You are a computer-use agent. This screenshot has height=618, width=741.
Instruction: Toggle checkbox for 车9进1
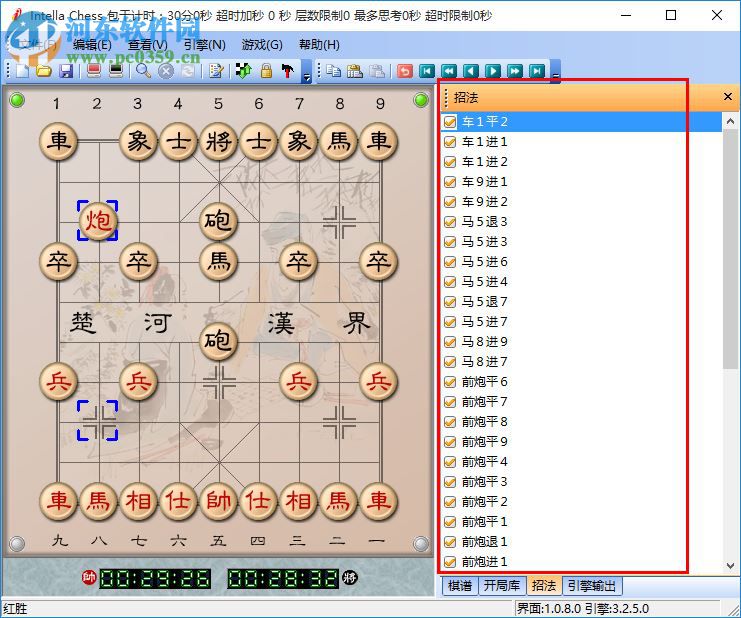pos(450,182)
